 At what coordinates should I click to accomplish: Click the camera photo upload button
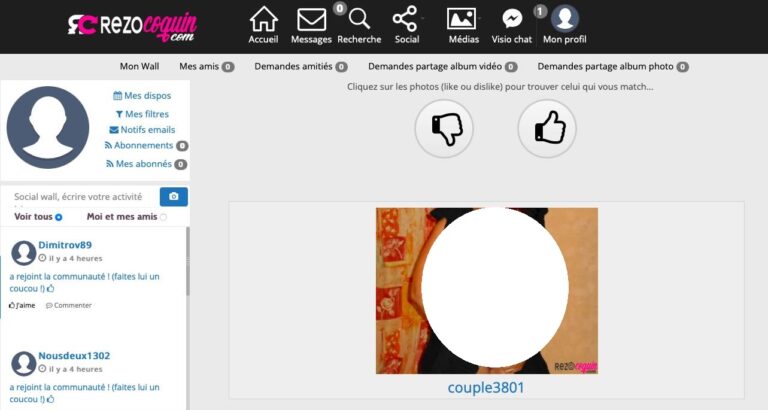coord(174,196)
